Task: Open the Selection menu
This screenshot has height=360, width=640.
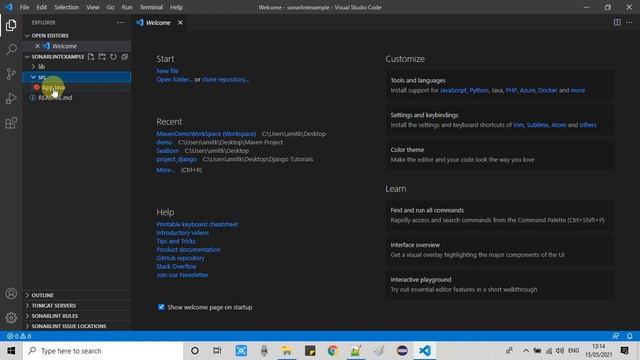Action: point(67,7)
